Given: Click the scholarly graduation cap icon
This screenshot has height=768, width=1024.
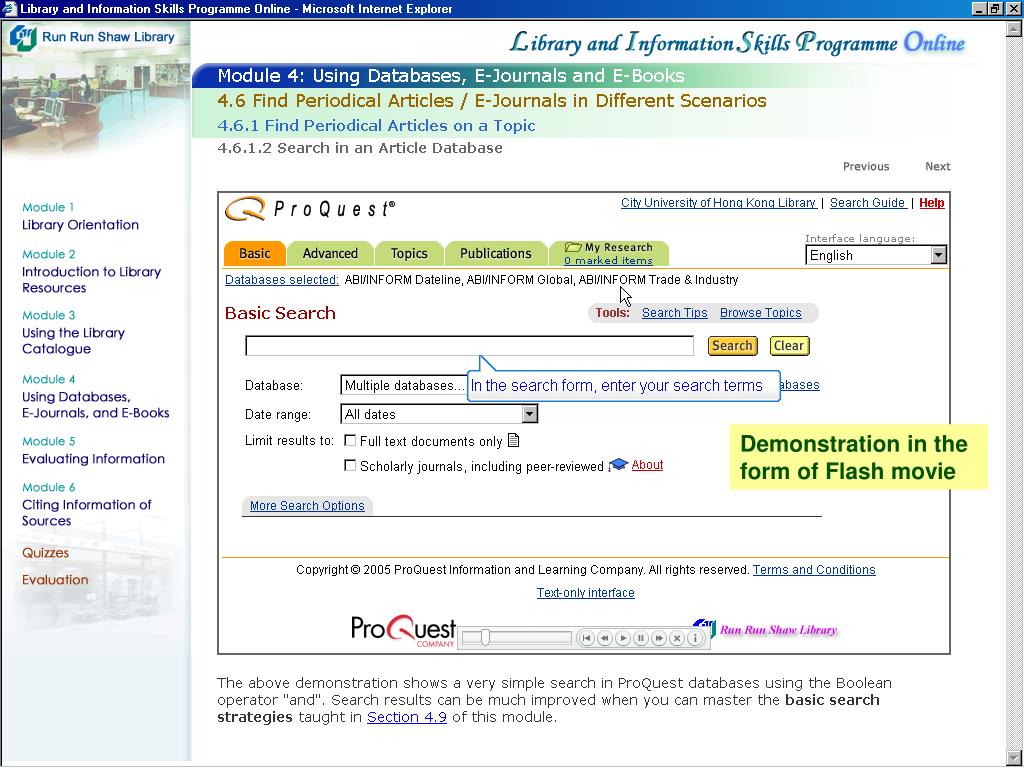Looking at the screenshot, I should coord(618,464).
